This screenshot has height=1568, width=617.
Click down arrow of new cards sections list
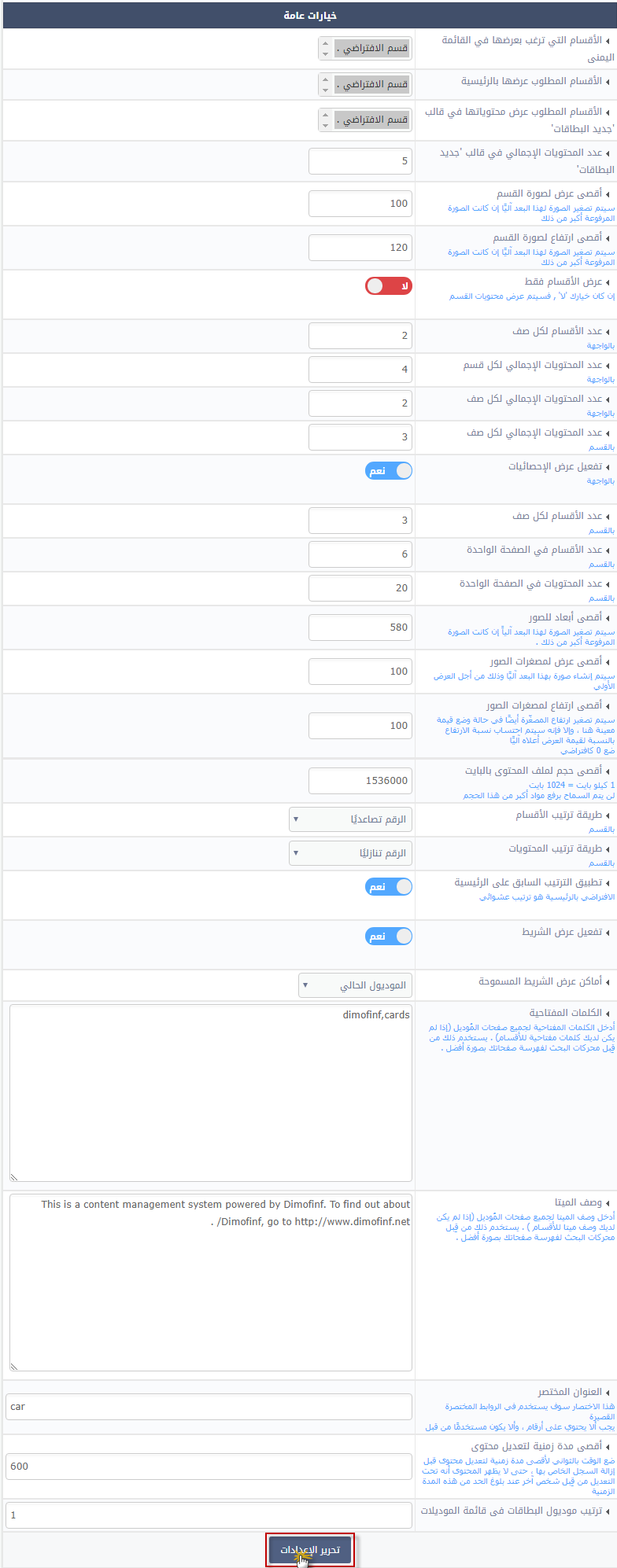tap(326, 125)
